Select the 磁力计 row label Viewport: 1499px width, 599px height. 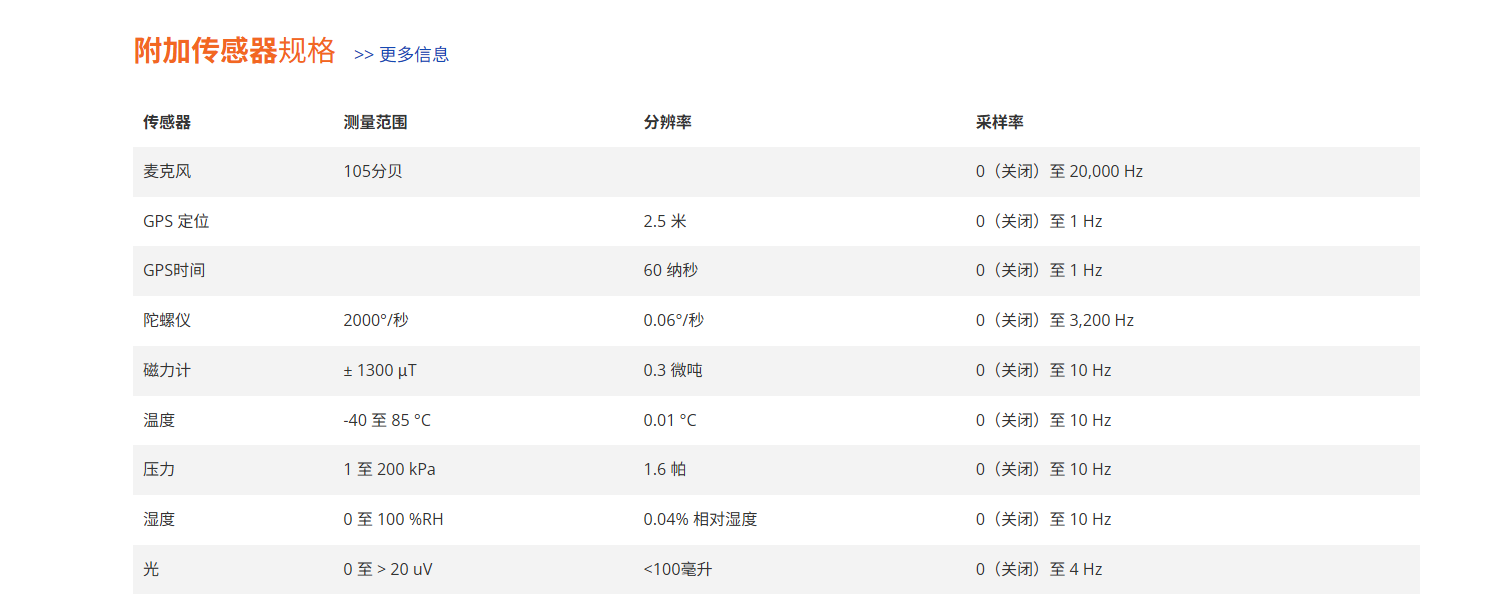click(167, 370)
